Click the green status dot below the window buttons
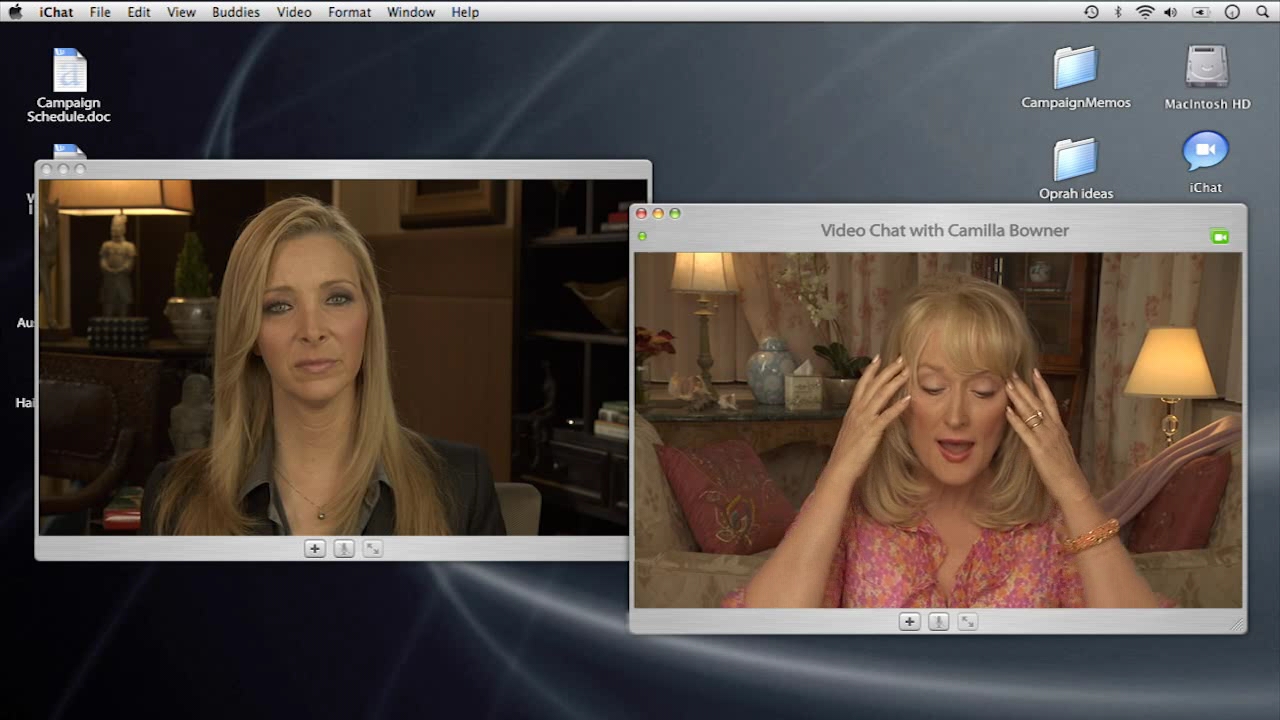The width and height of the screenshot is (1280, 720). (x=642, y=236)
